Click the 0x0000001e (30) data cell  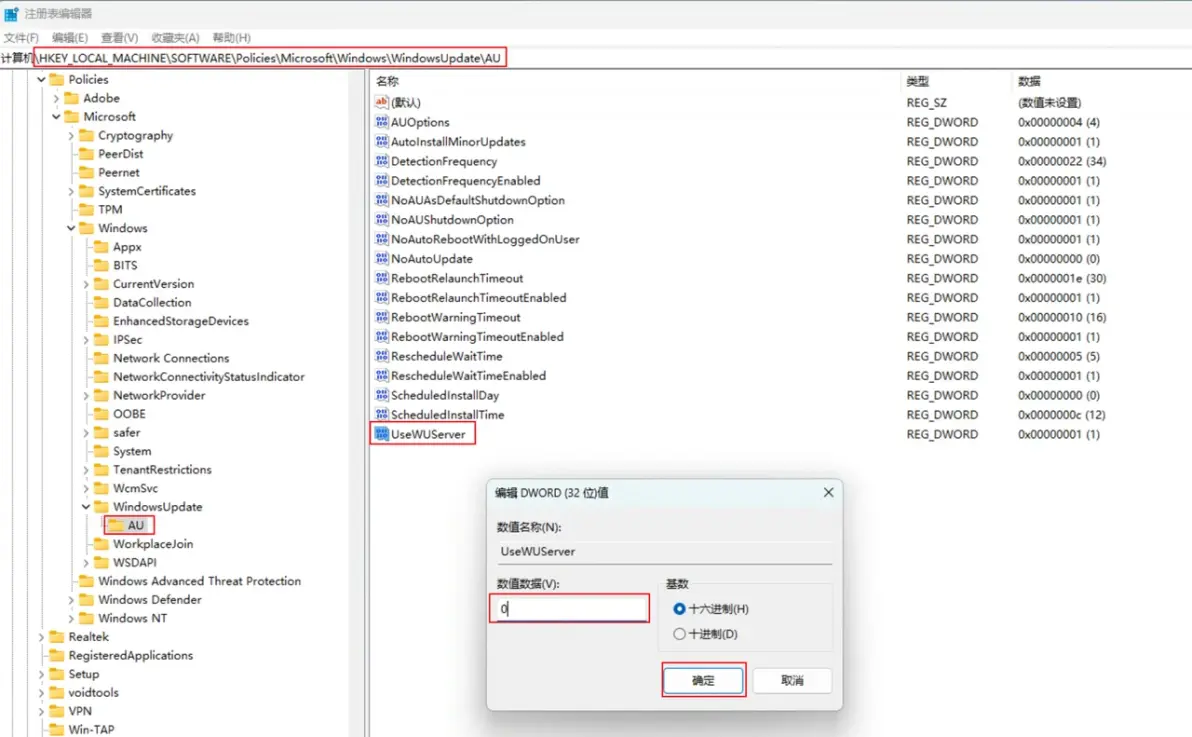[x=1062, y=278]
